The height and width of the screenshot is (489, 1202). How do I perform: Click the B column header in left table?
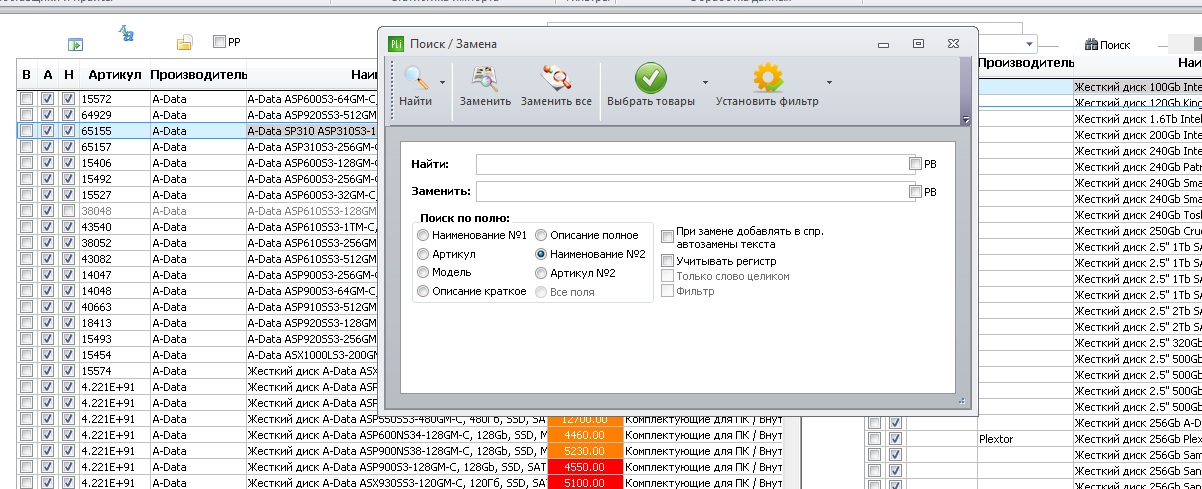tap(26, 75)
